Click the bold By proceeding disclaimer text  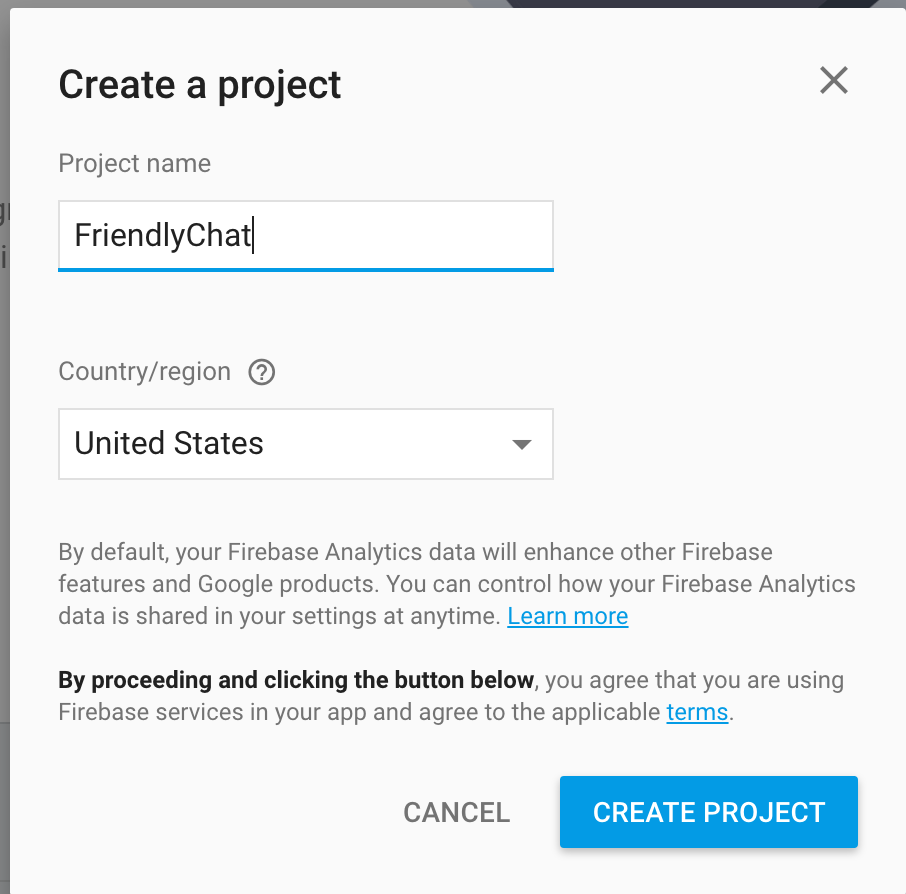coord(296,681)
